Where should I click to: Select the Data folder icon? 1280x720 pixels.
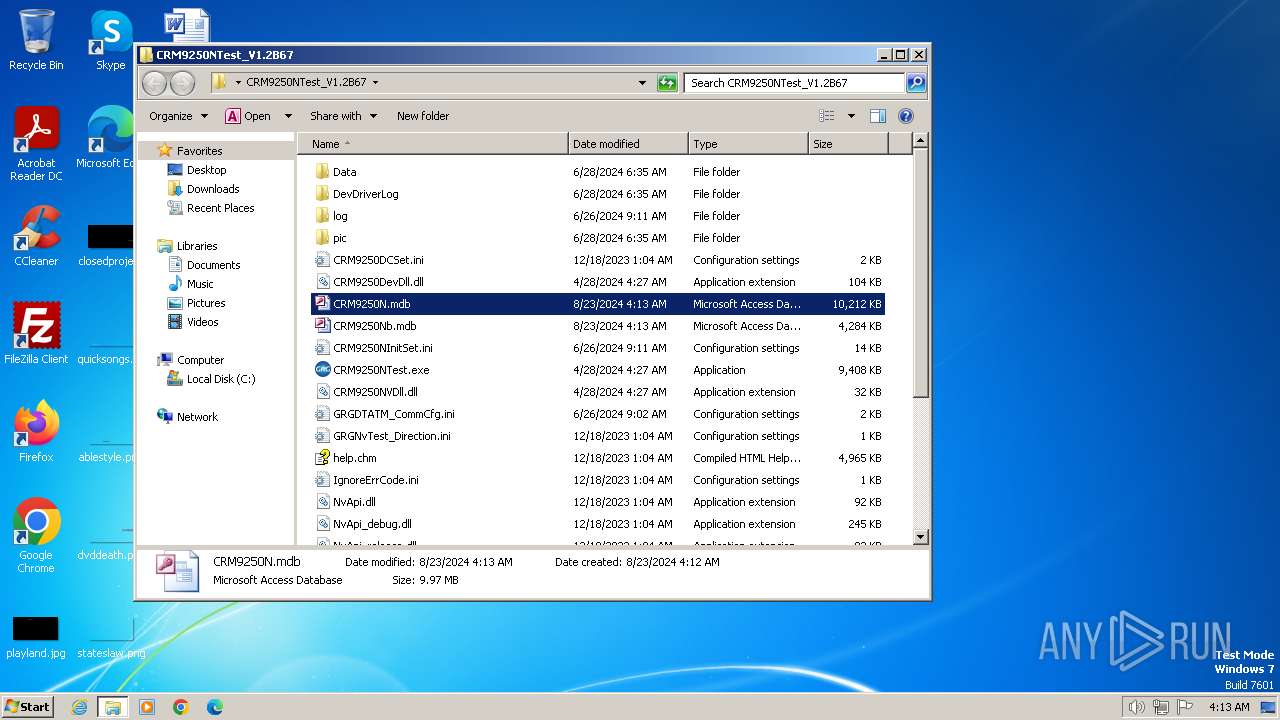click(x=322, y=172)
